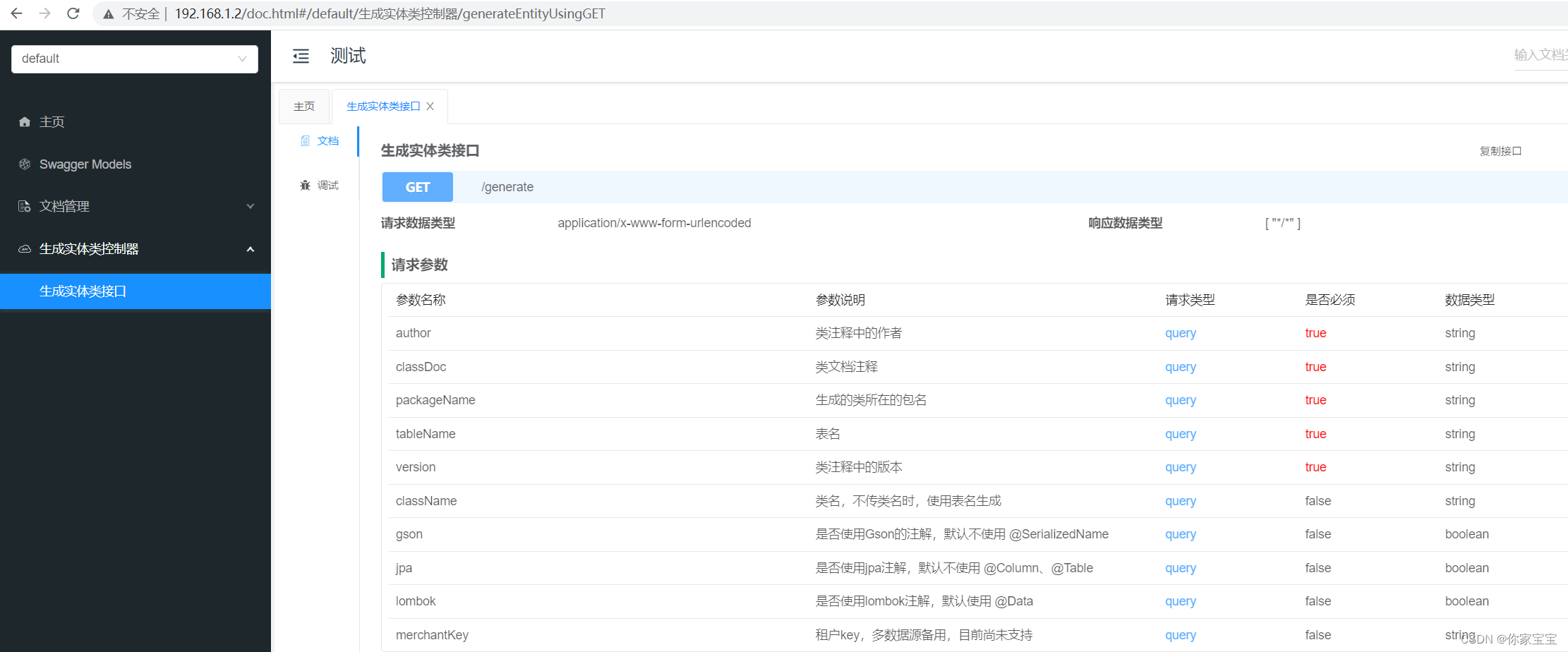The height and width of the screenshot is (652, 1568).
Task: Click the query link for the author parameter
Action: (x=1180, y=332)
